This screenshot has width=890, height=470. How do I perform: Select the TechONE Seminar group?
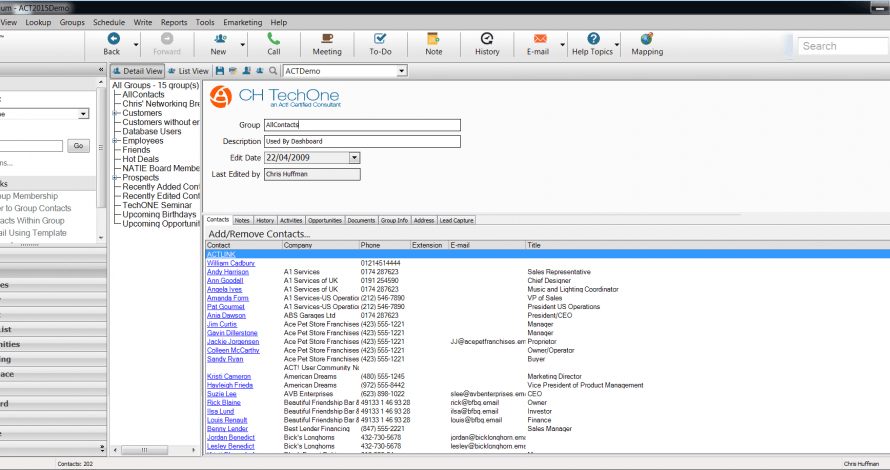(x=157, y=205)
